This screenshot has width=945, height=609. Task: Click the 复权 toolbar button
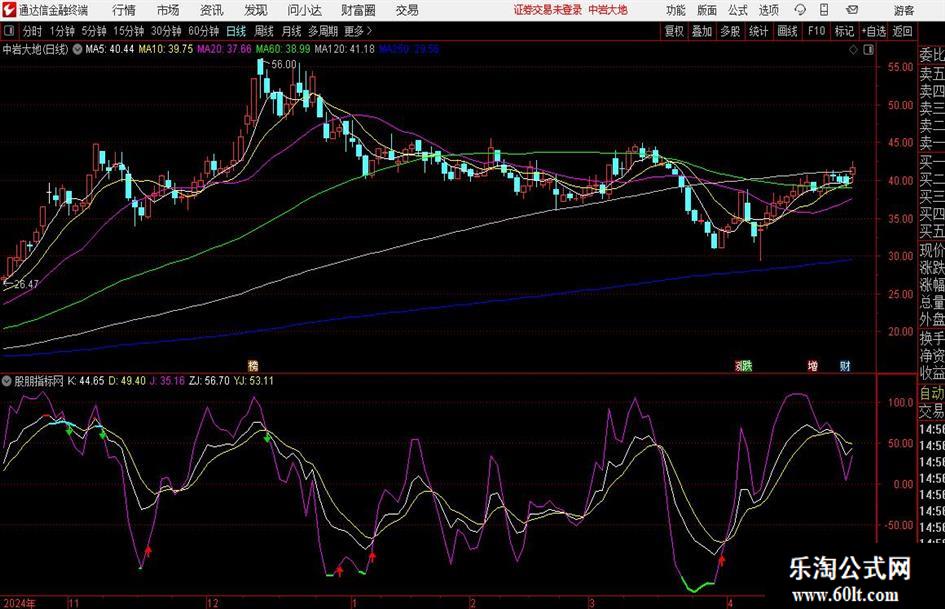(674, 31)
